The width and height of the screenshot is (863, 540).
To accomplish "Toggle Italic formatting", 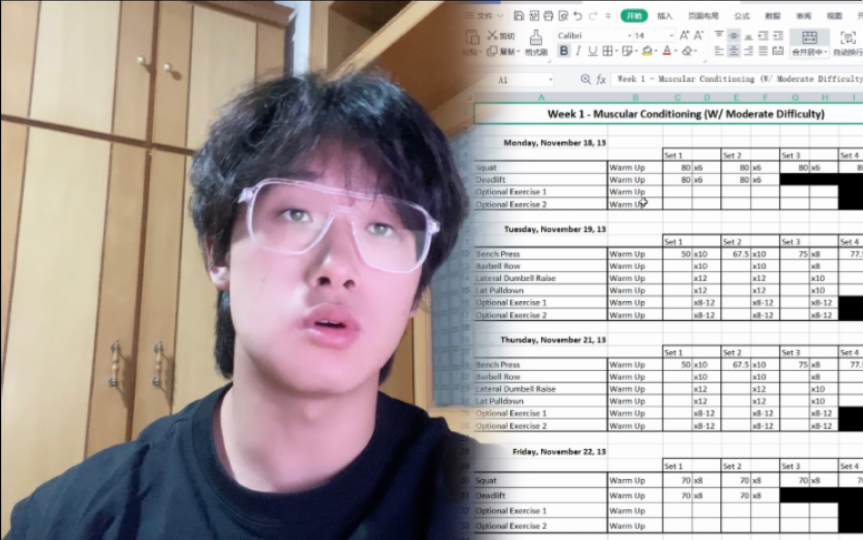I will pos(578,51).
